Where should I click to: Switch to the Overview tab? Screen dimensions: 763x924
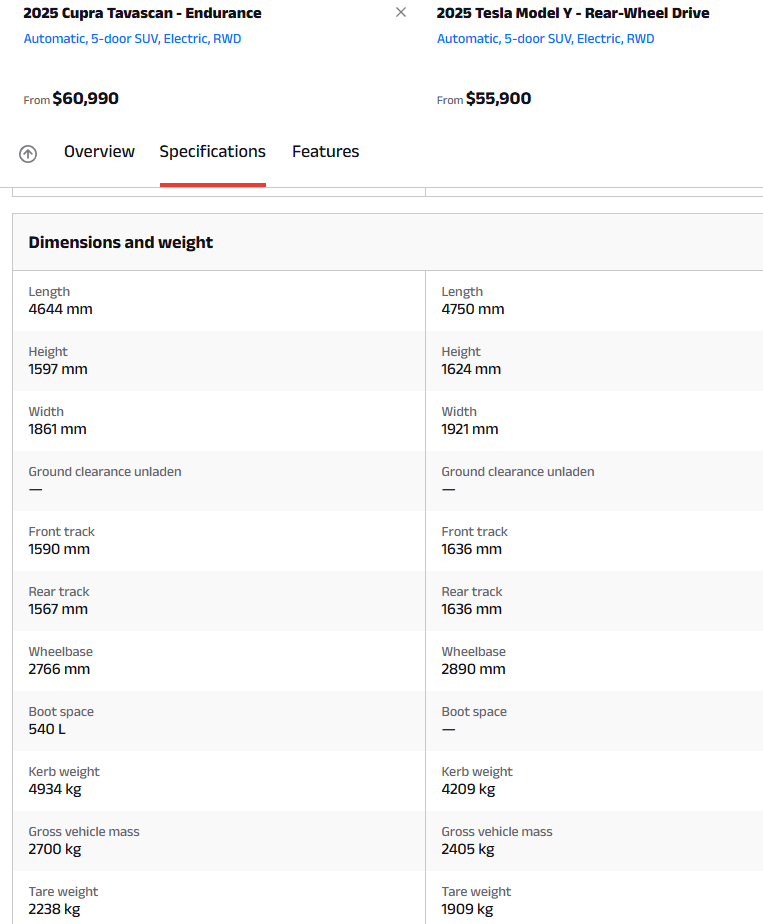(x=99, y=151)
